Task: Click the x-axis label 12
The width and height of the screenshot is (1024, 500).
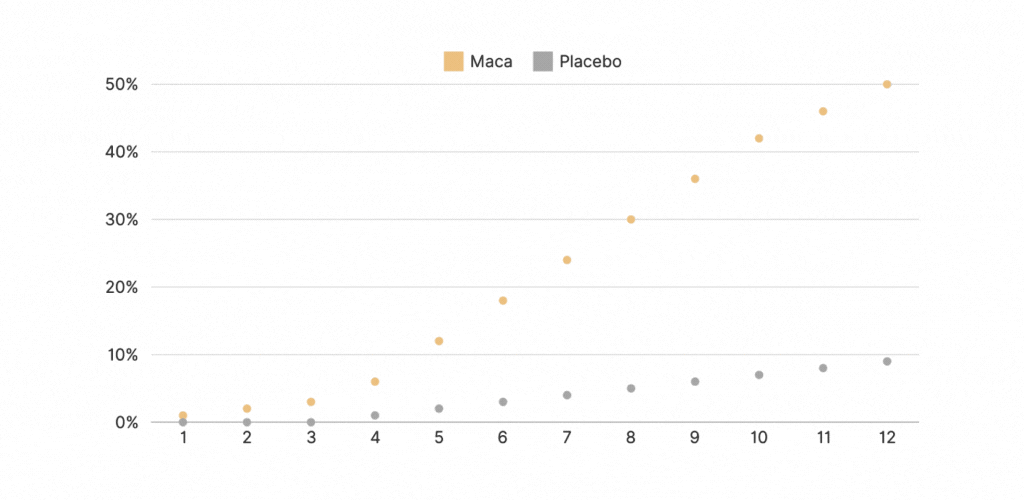Action: [887, 438]
